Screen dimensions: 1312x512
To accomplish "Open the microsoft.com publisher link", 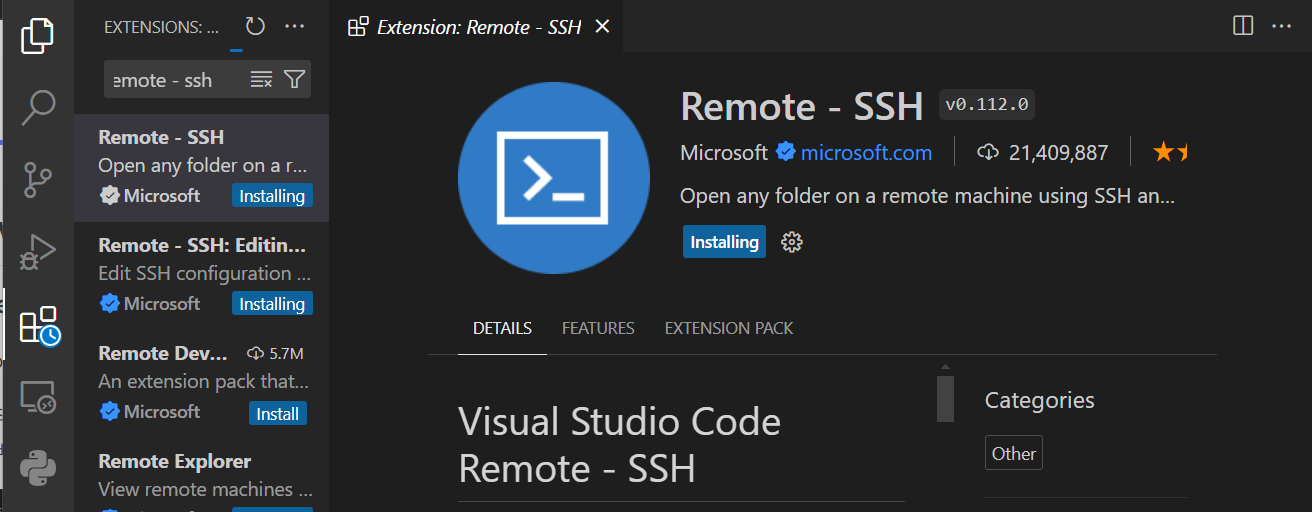I will pos(866,153).
